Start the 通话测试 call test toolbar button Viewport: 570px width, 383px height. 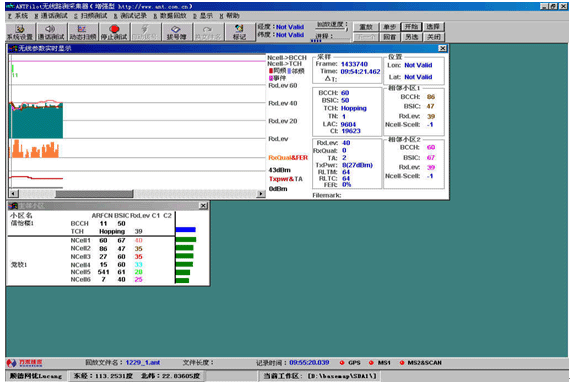51,32
